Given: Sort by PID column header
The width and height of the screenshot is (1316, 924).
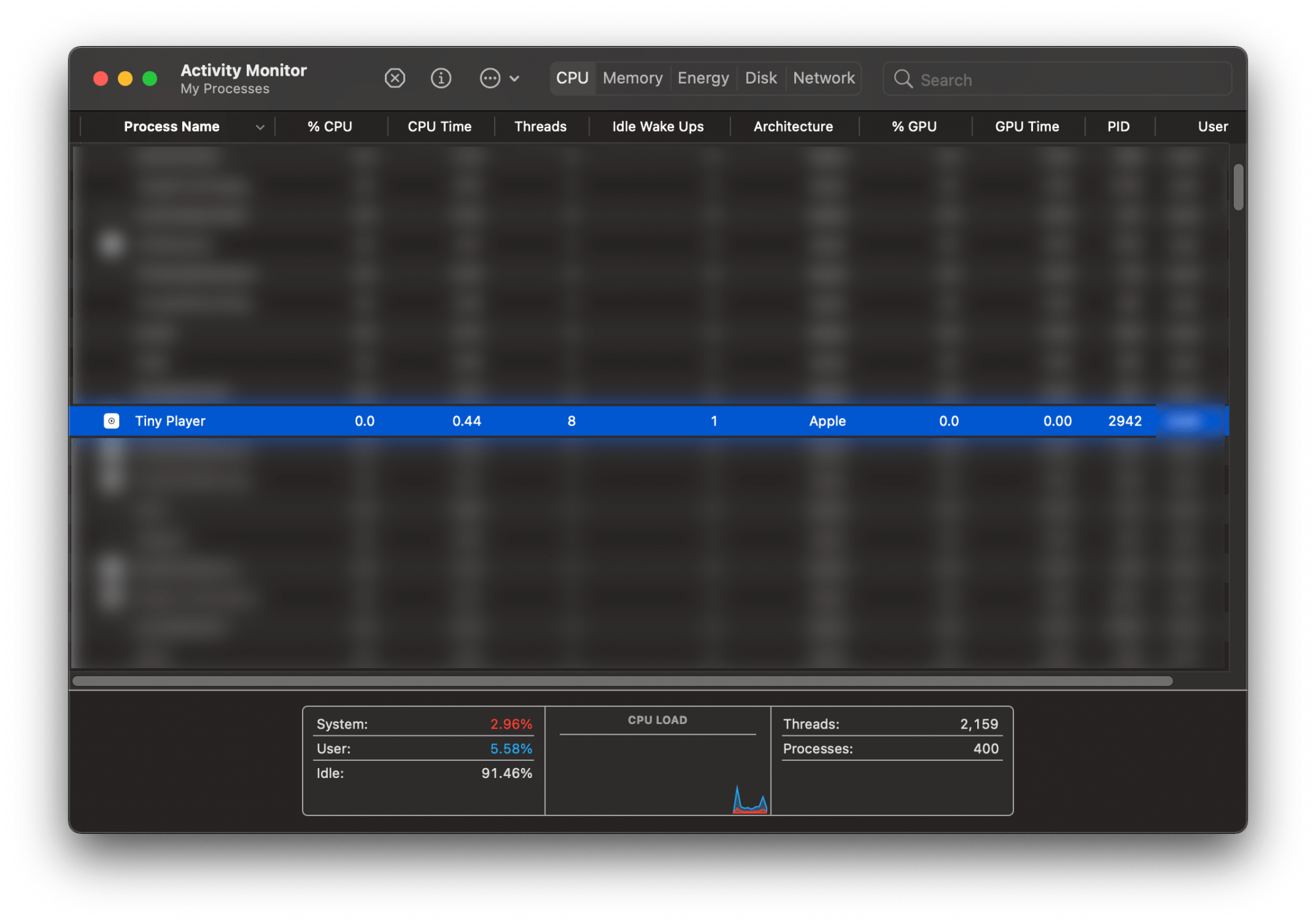Looking at the screenshot, I should (x=1118, y=126).
